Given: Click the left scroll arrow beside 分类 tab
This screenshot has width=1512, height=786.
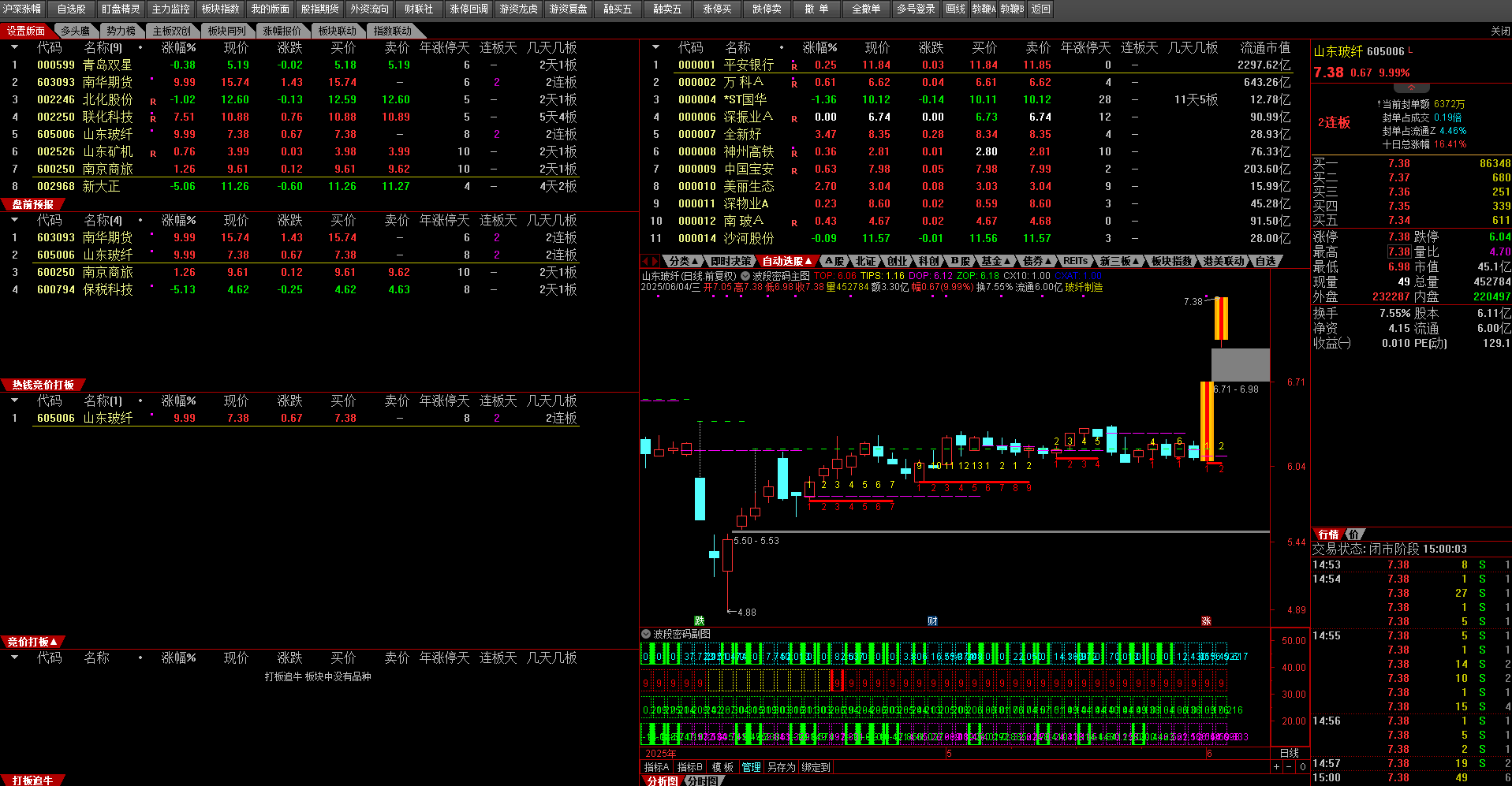Looking at the screenshot, I should pyautogui.click(x=646, y=261).
